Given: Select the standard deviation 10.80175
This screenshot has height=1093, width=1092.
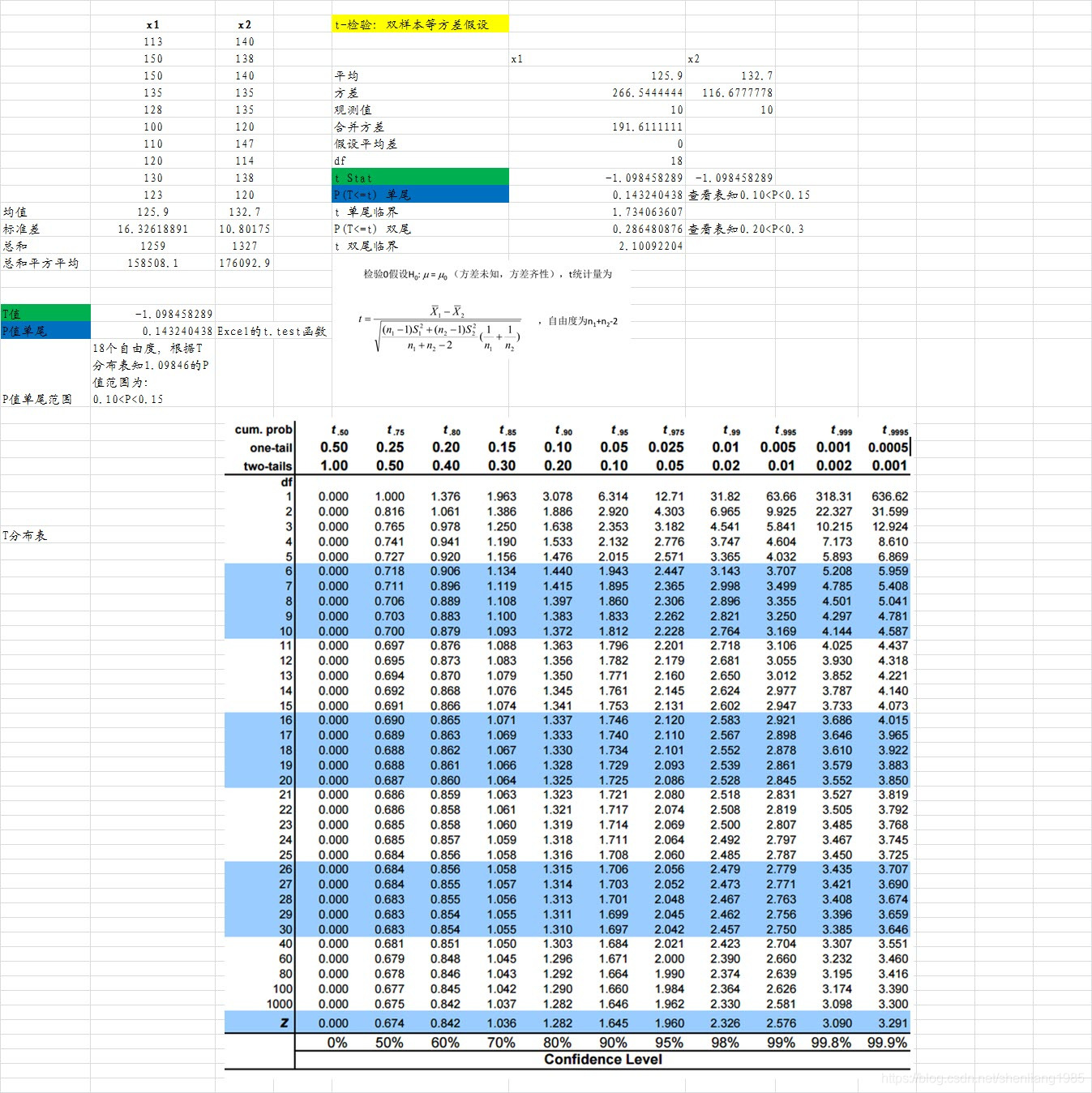Looking at the screenshot, I should pos(245,229).
